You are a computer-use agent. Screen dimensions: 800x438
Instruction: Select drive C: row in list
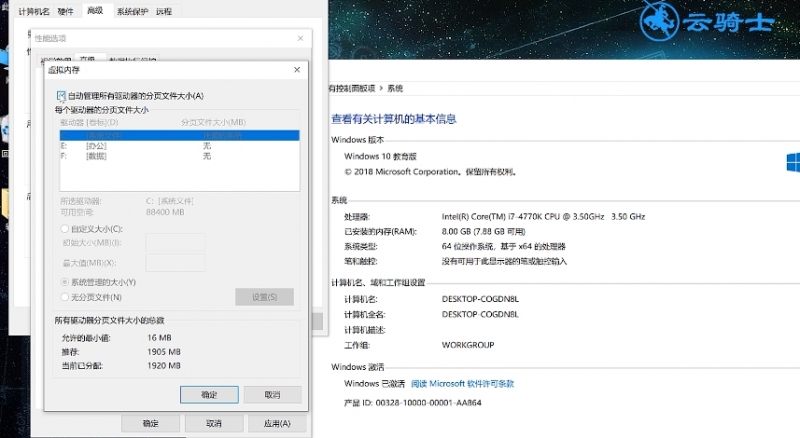coord(180,135)
